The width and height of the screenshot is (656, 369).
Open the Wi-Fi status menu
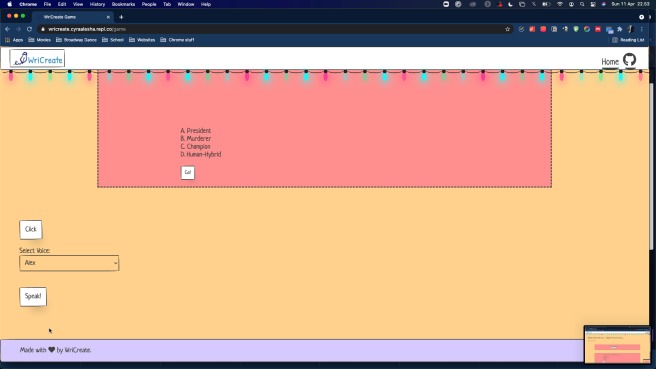coord(560,4)
